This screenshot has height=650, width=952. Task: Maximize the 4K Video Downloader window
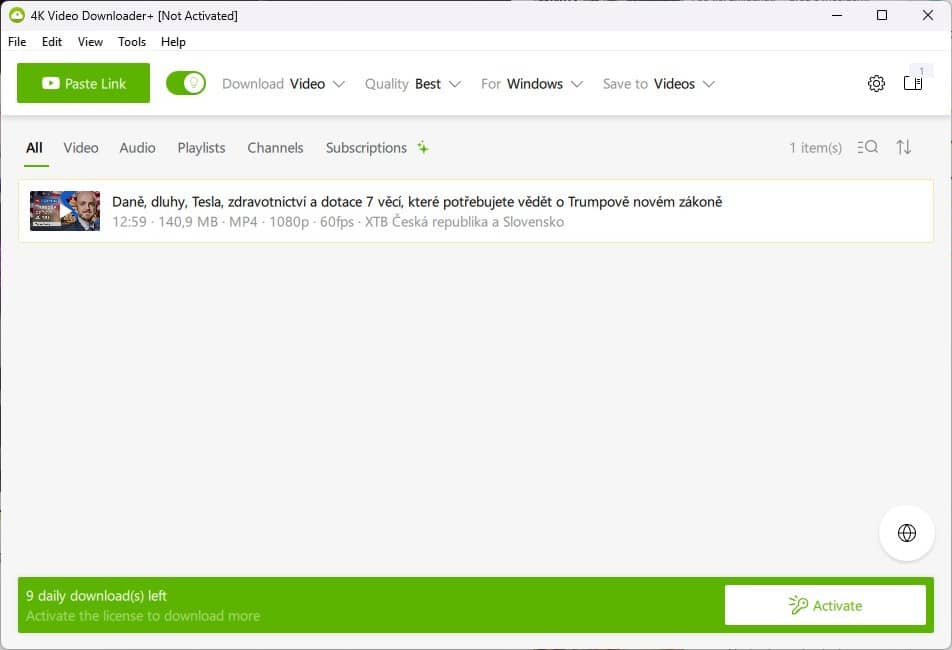(882, 15)
